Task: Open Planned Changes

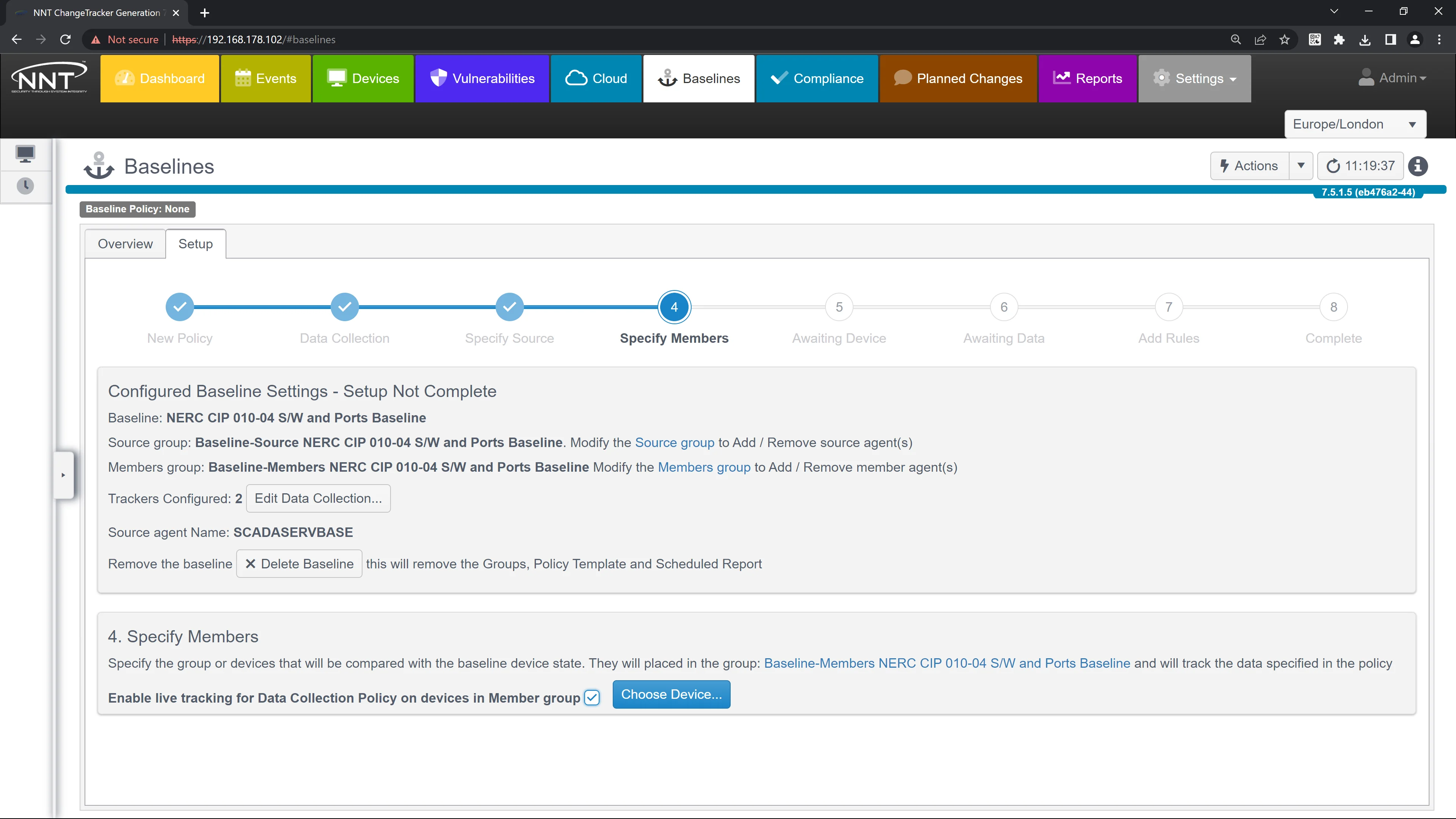Action: (958, 78)
